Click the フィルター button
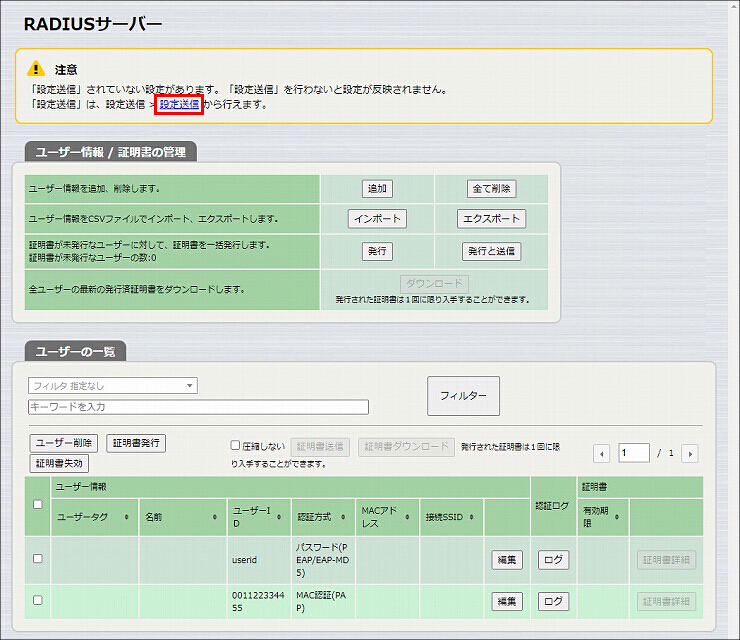This screenshot has height=640, width=740. click(463, 396)
